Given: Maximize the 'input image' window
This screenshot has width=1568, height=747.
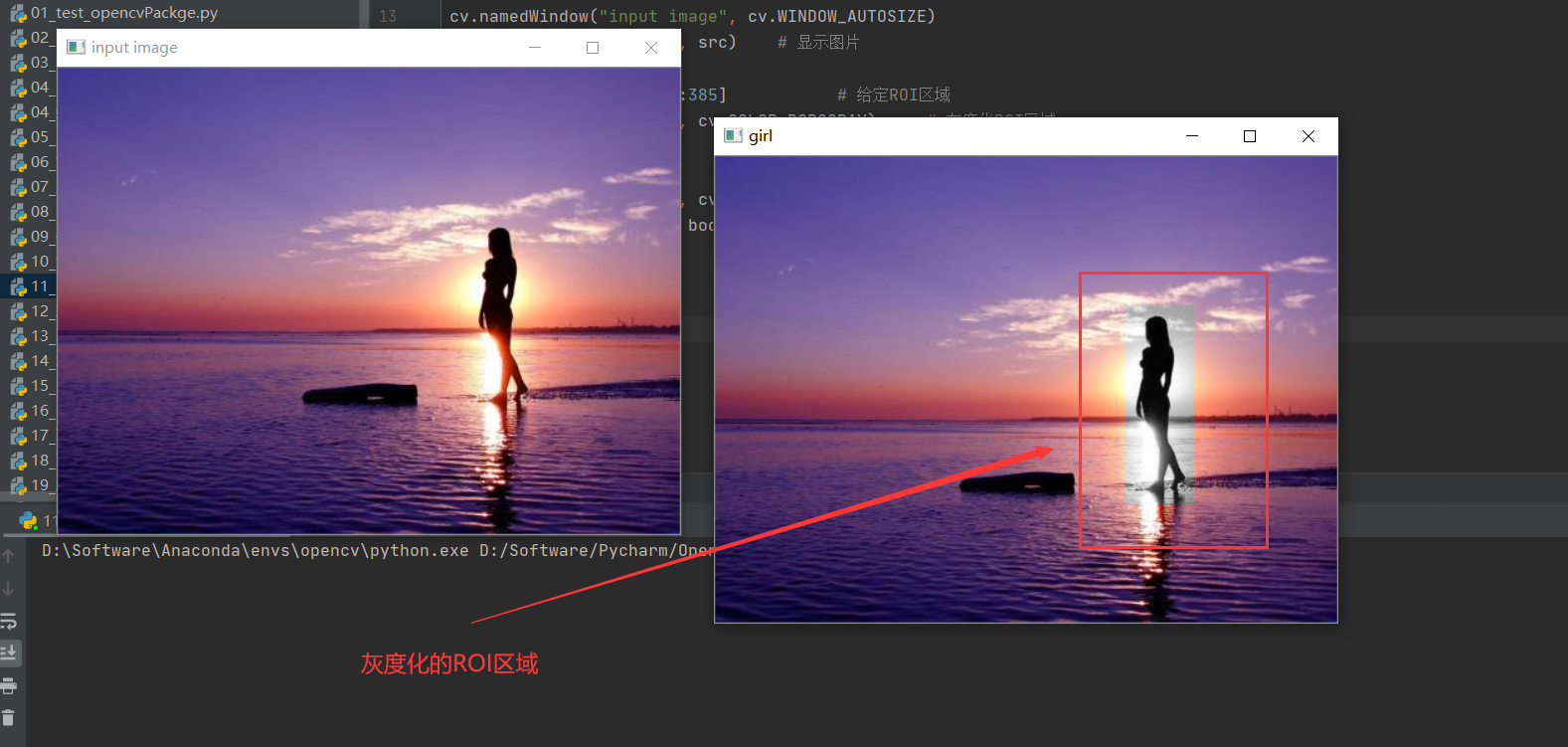Looking at the screenshot, I should tap(593, 47).
